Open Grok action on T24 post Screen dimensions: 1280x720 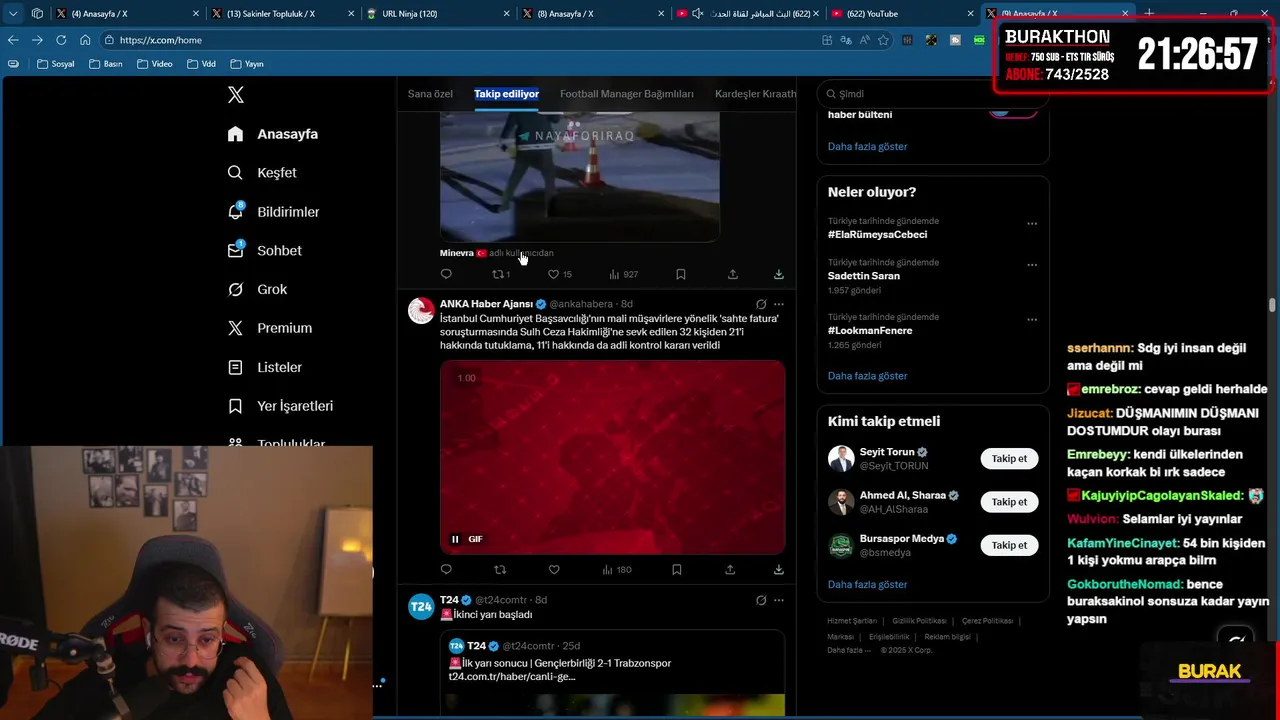761,600
